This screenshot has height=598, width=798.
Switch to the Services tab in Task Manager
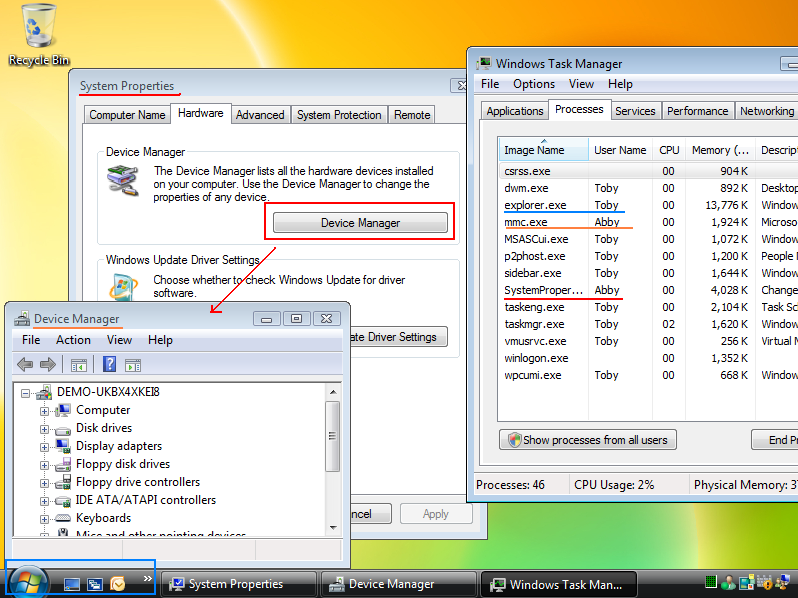point(635,111)
